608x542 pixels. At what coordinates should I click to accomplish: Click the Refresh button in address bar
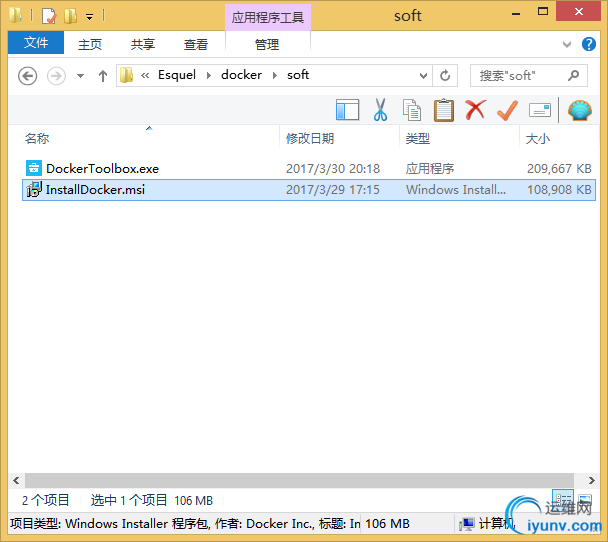tap(445, 75)
